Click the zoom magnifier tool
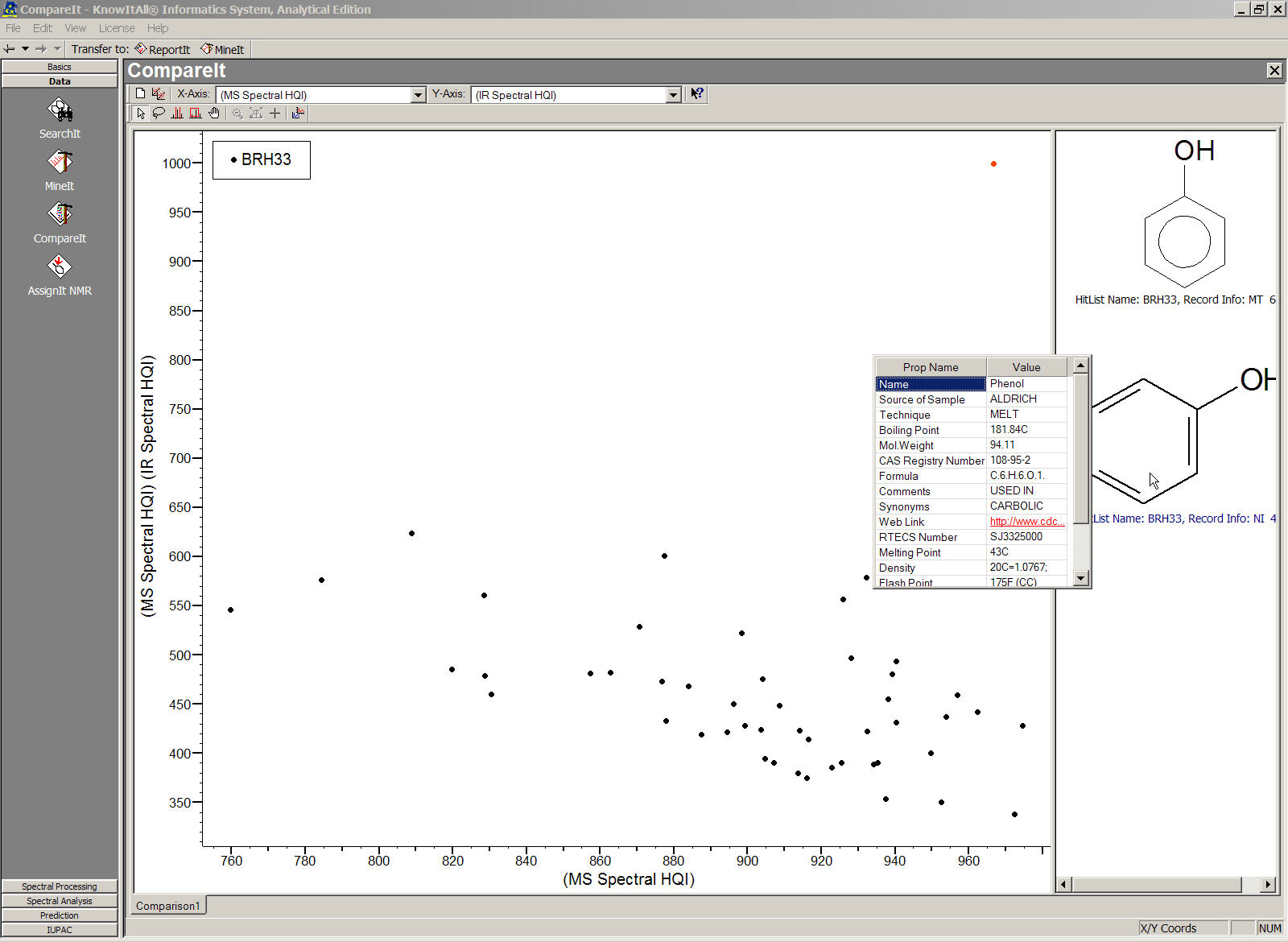 (237, 114)
